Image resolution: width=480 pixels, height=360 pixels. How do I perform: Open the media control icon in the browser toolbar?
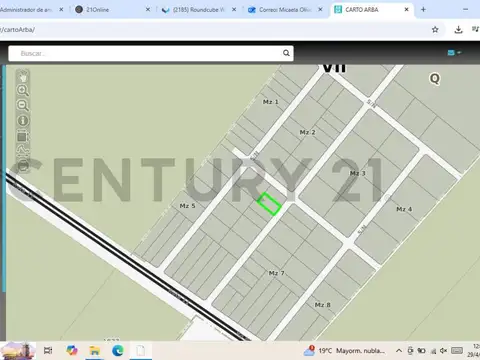pyautogui.click(x=475, y=29)
